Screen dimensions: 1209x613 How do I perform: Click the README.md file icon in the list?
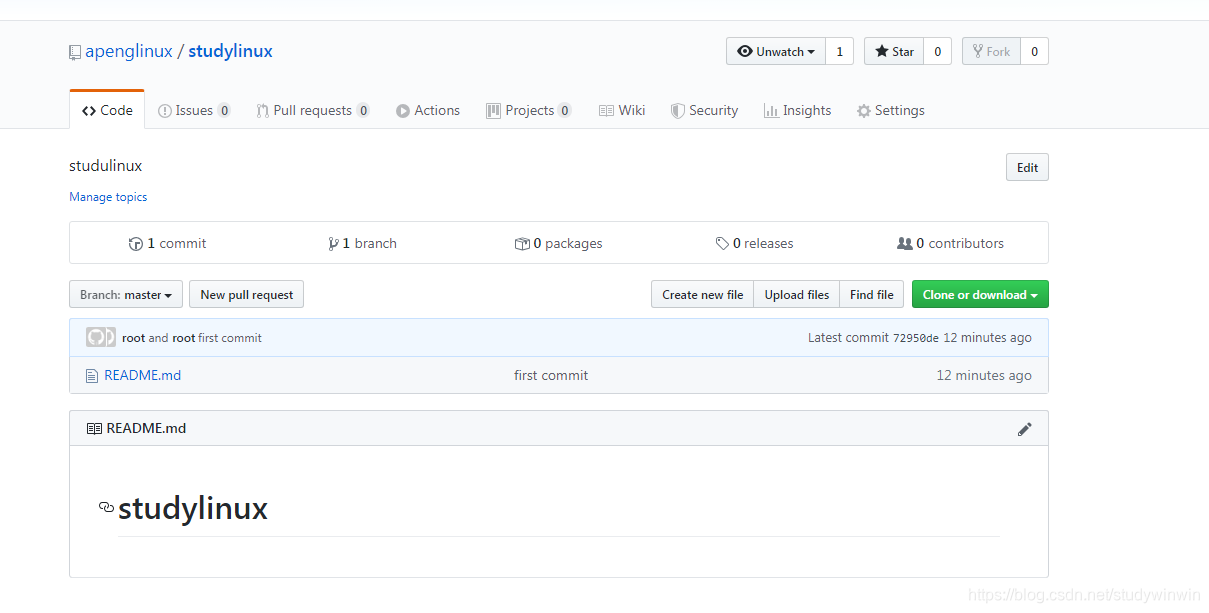coord(92,376)
